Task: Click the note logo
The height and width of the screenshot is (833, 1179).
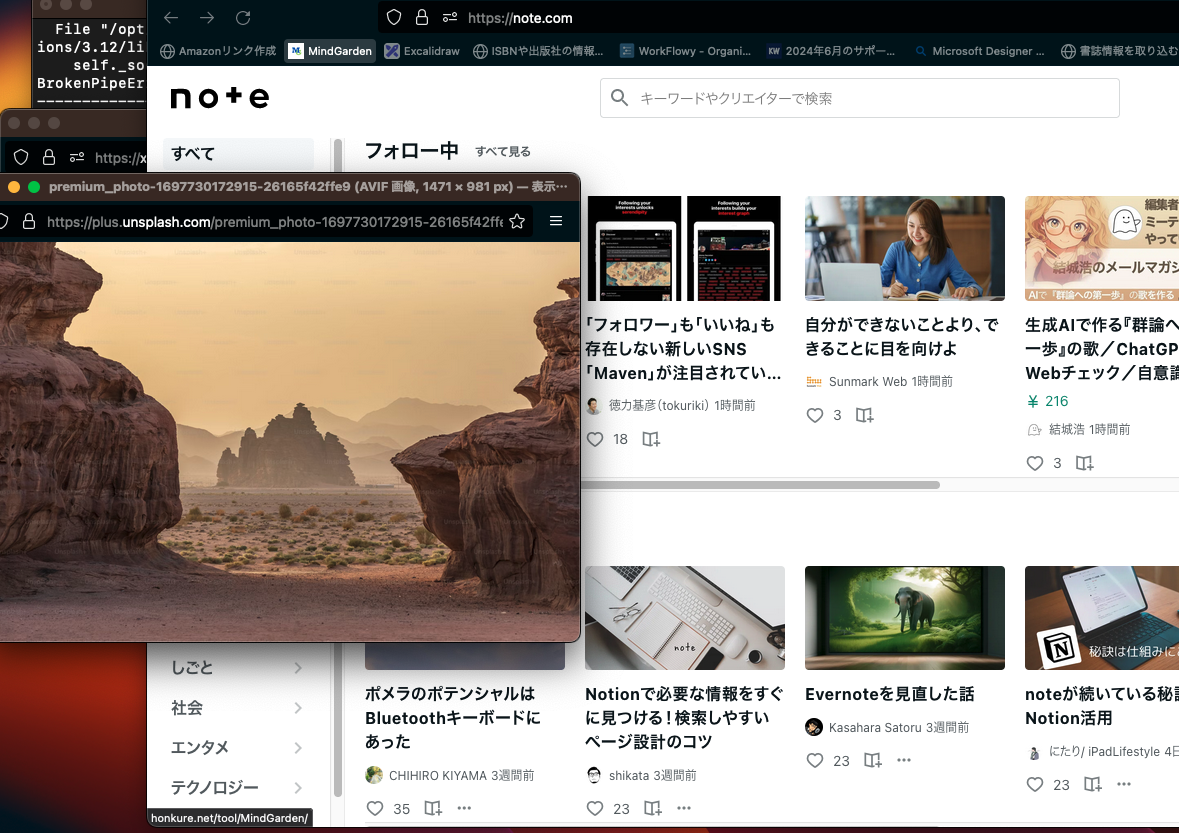Action: pyautogui.click(x=219, y=97)
